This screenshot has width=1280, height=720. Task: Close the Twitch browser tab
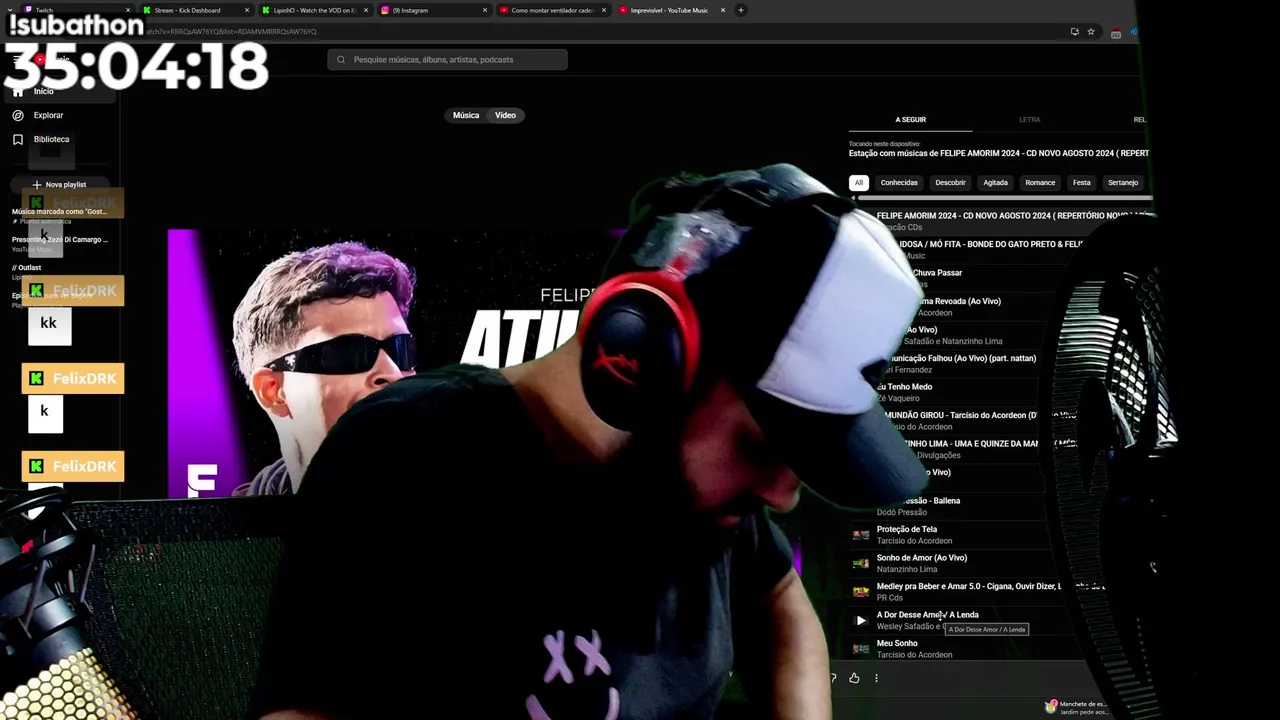coord(129,10)
